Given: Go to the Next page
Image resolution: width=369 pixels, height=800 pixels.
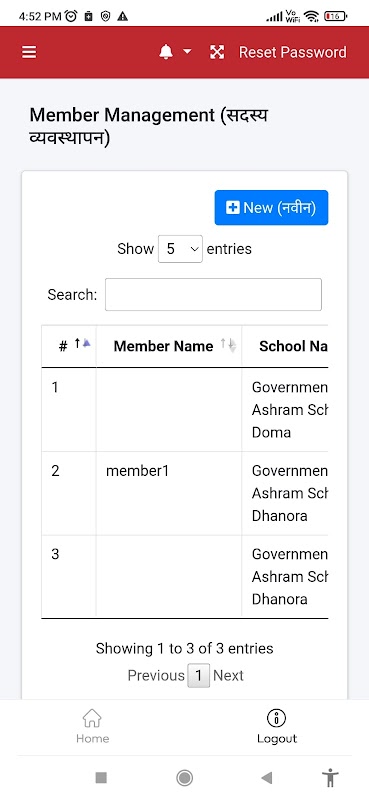Looking at the screenshot, I should [x=228, y=676].
